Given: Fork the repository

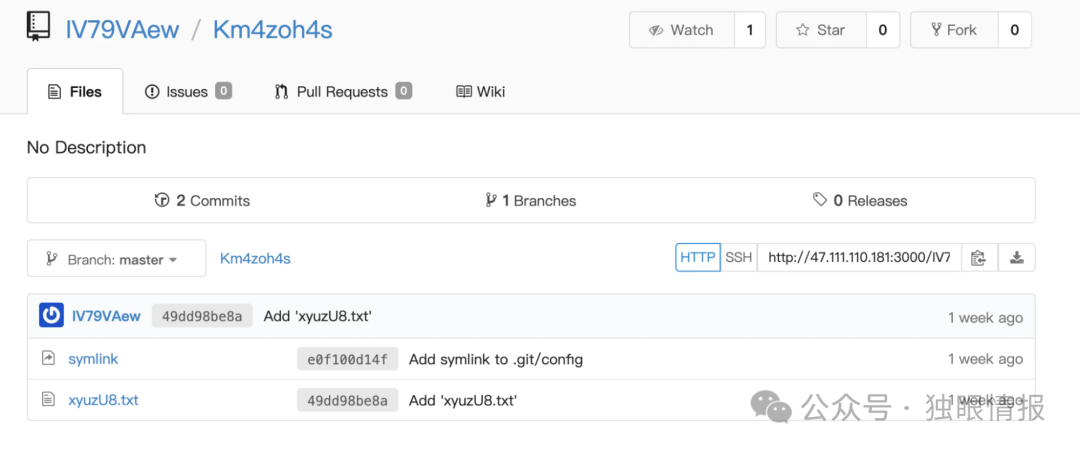Looking at the screenshot, I should (x=954, y=30).
